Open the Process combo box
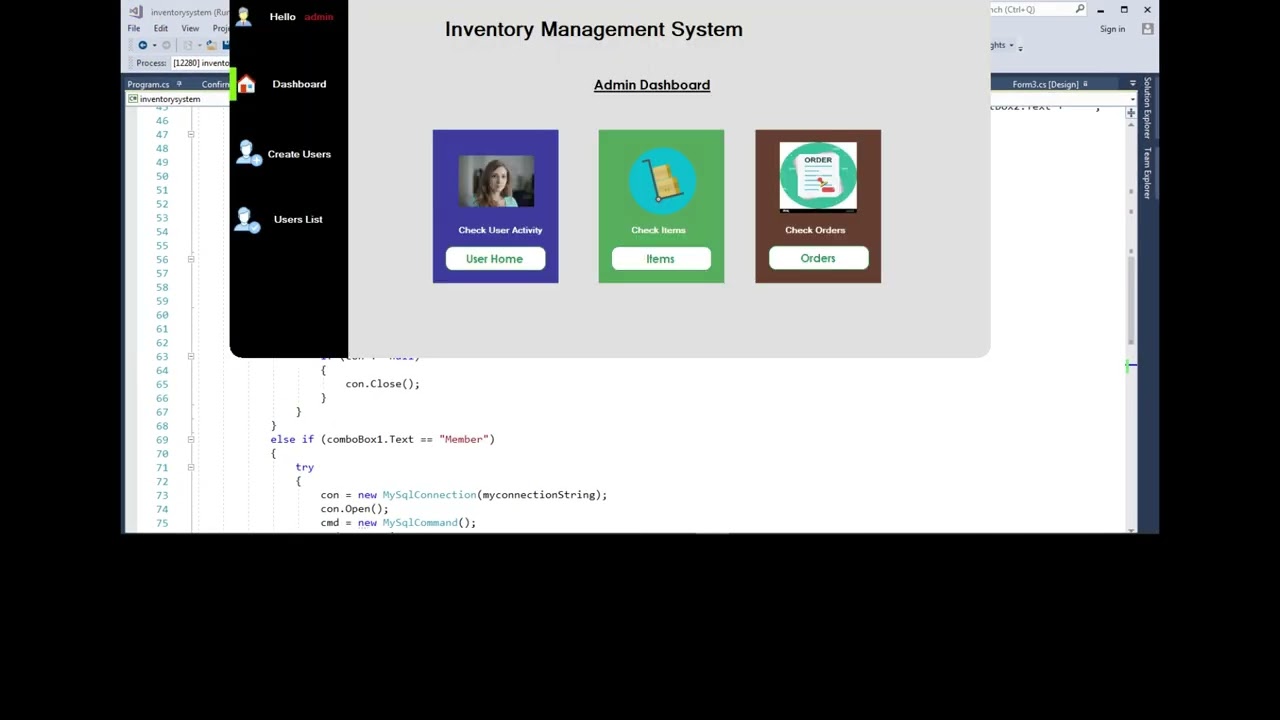This screenshot has width=1280, height=720. point(200,63)
